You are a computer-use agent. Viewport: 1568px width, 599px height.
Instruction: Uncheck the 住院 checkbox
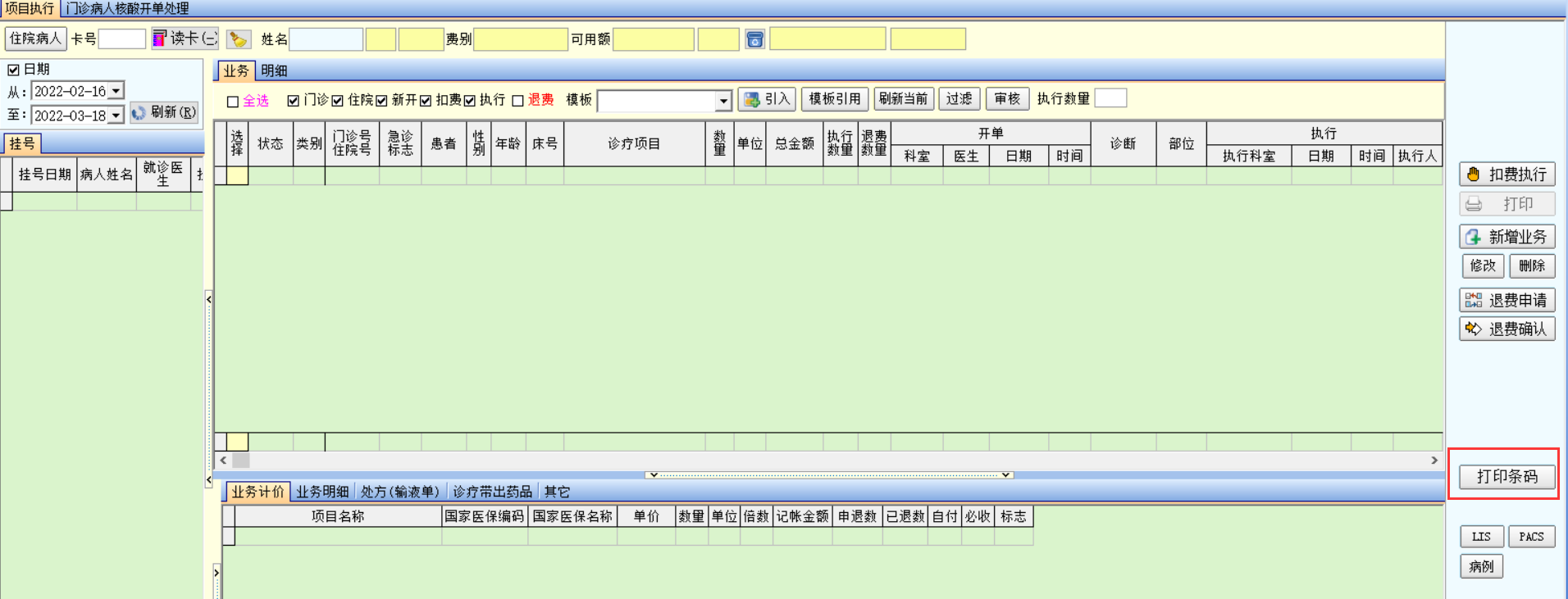pos(337,101)
